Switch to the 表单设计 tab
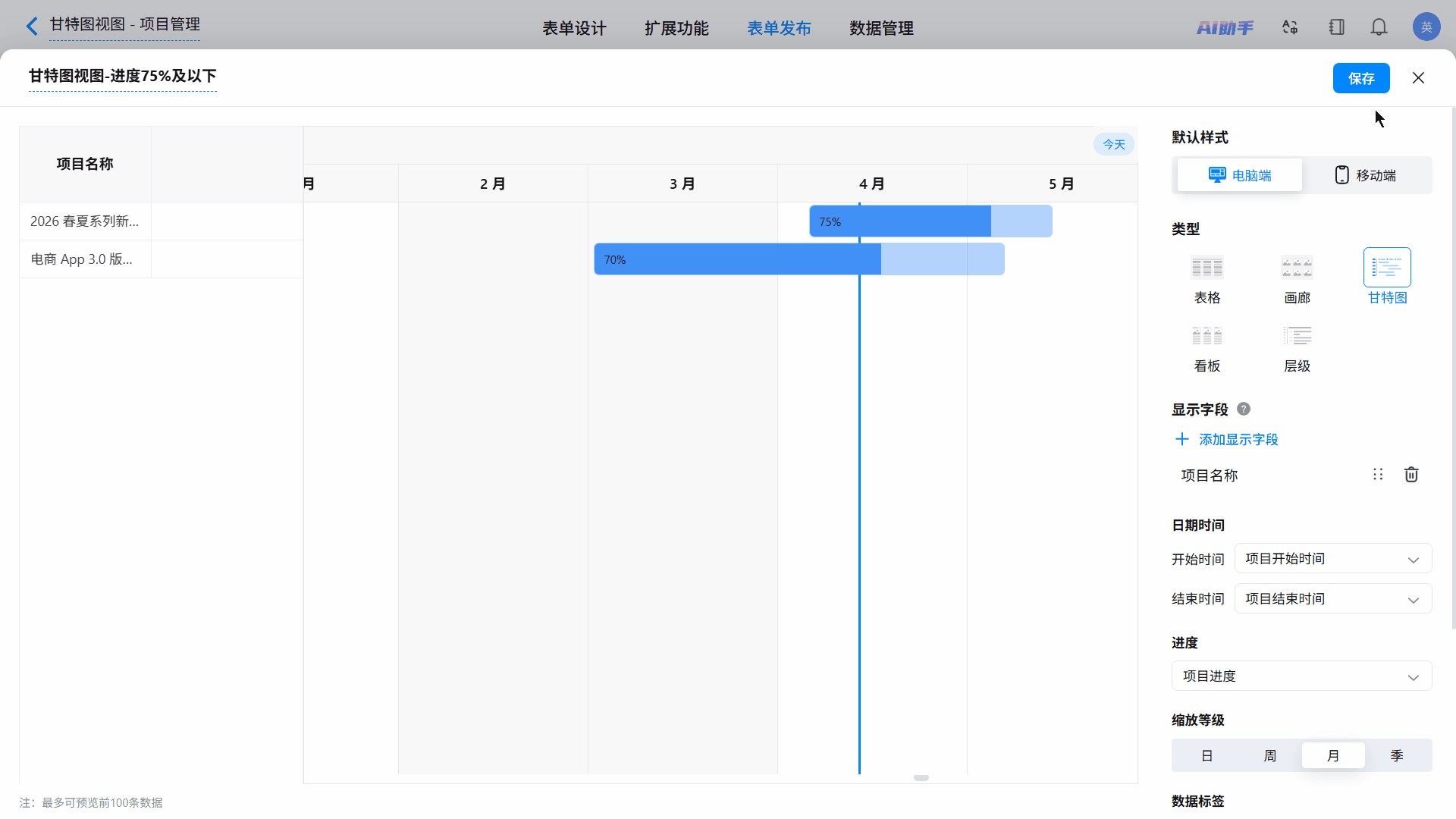 click(x=574, y=28)
